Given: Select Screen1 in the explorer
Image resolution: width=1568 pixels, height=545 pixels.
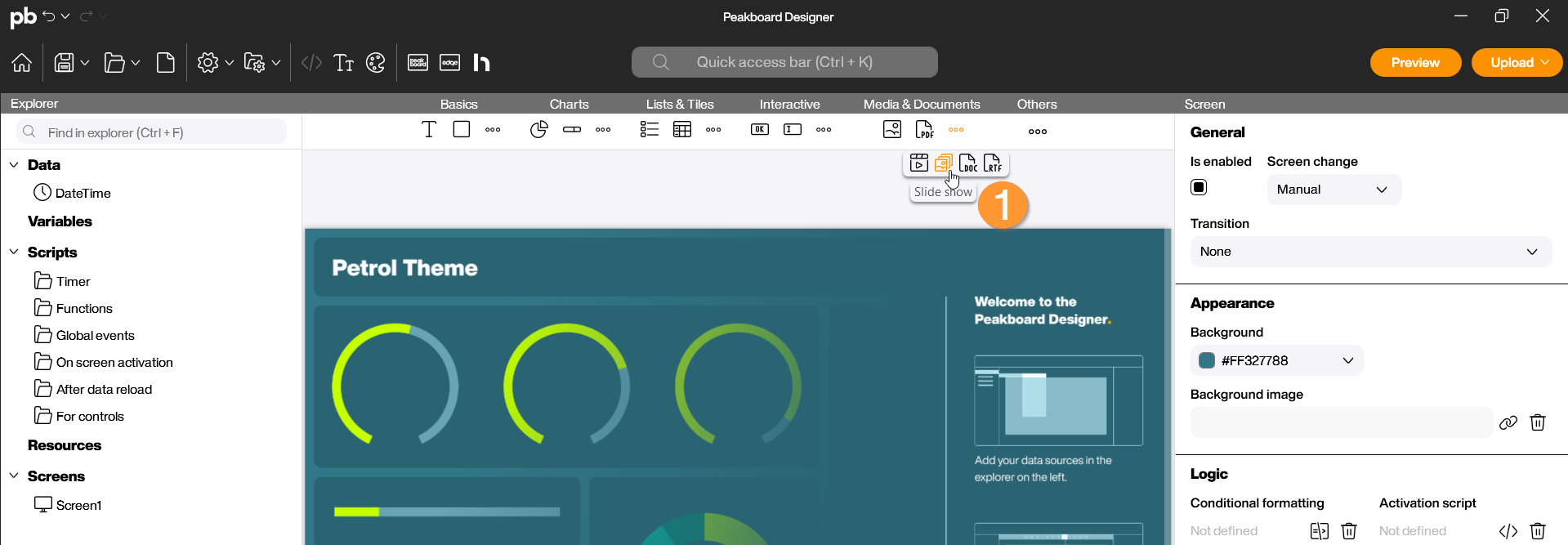Looking at the screenshot, I should 78,505.
